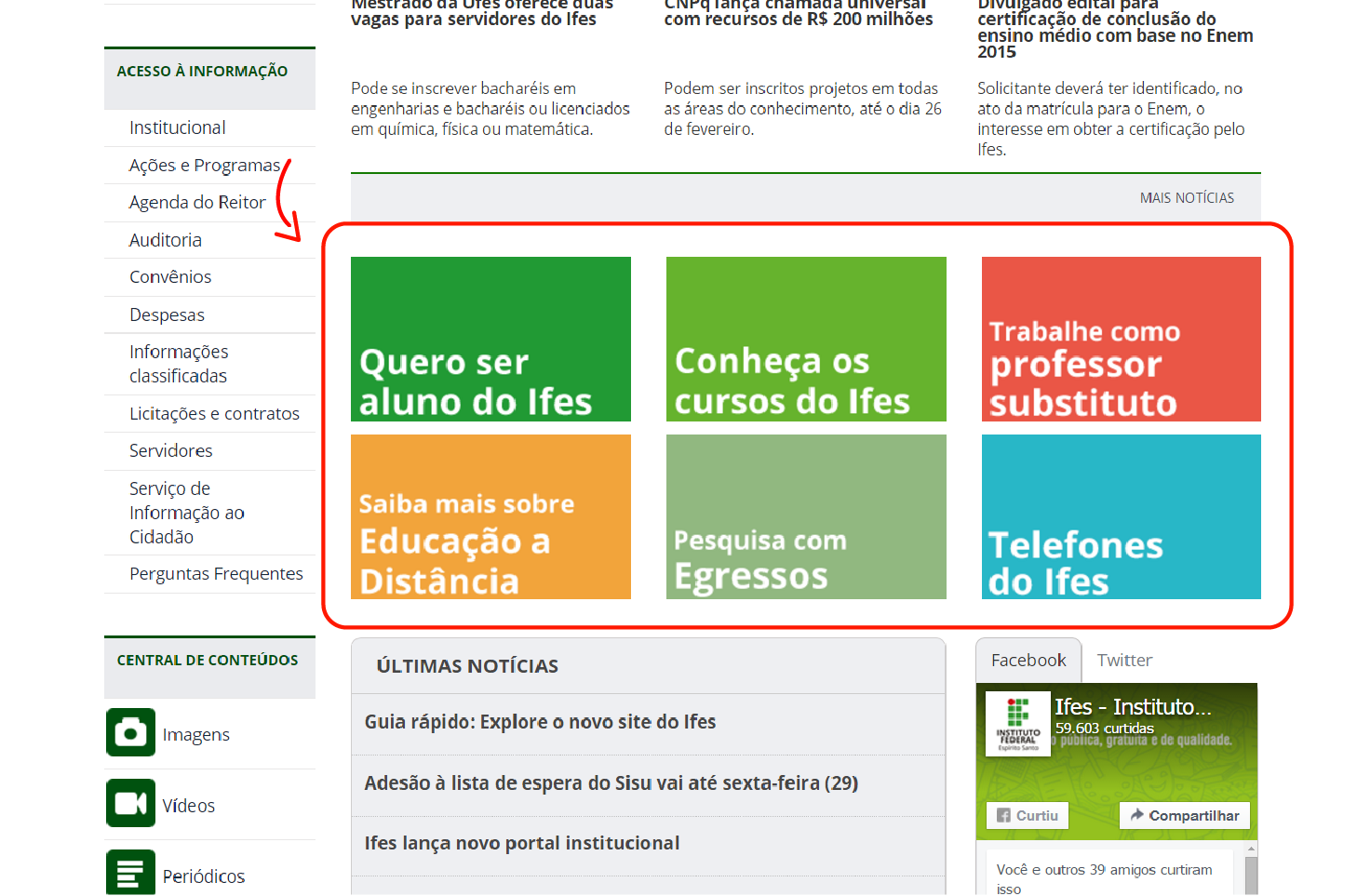Open the Pesquisa com Egressos banner

[805, 516]
